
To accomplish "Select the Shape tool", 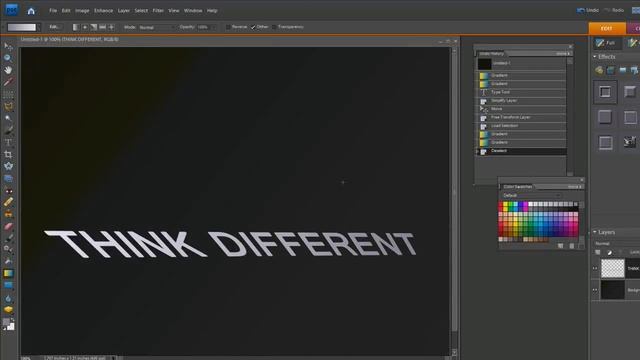I will pos(8,285).
